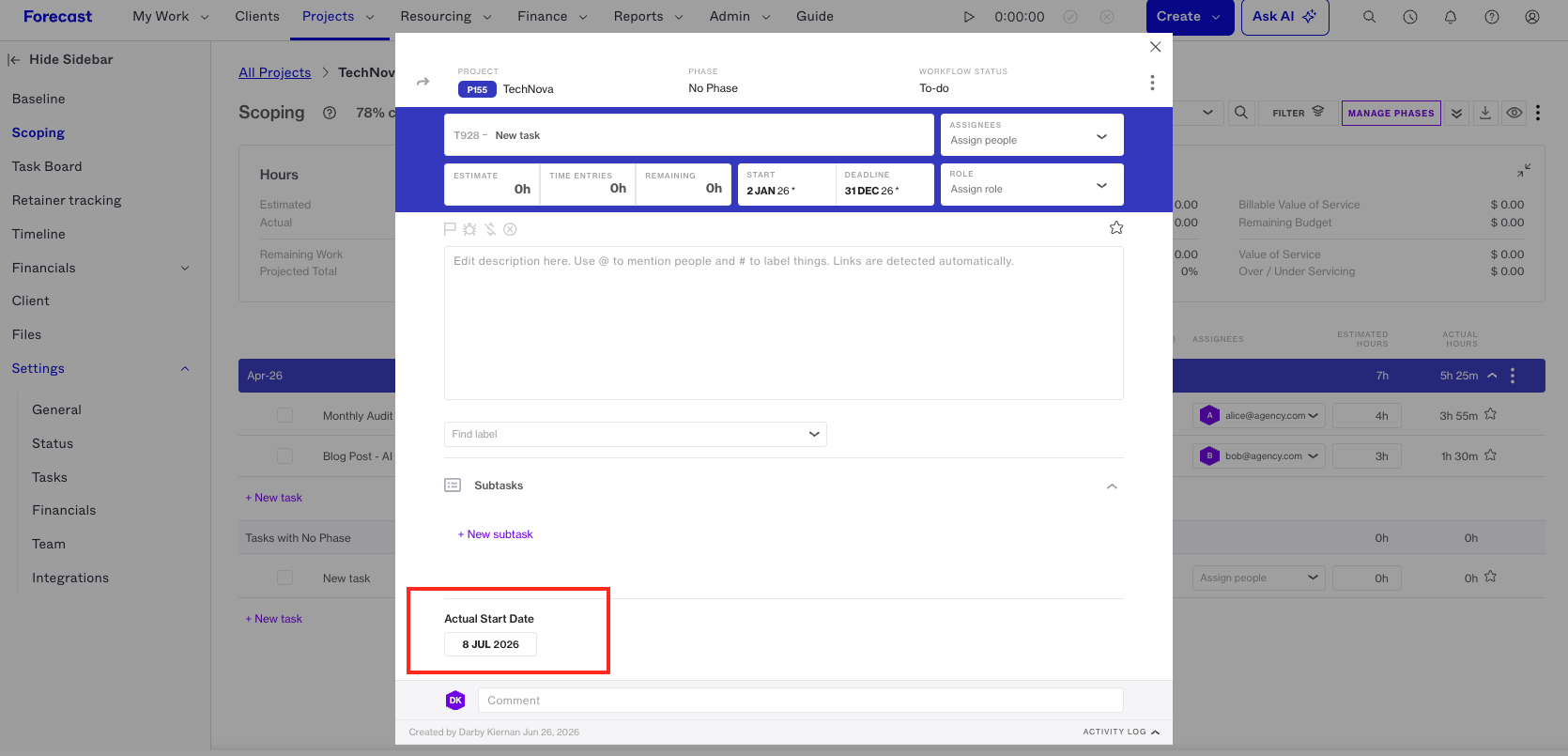Click the timer confirm checkmark icon
Screen dimensions: 1568x756
point(1070,17)
